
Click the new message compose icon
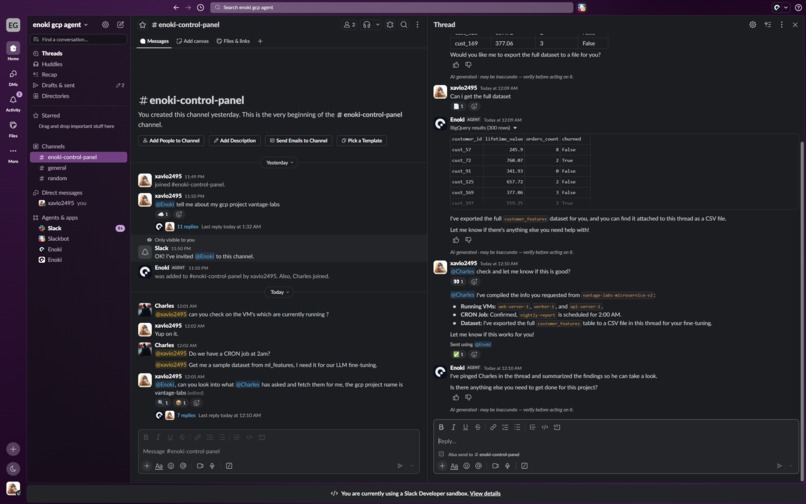pos(120,24)
